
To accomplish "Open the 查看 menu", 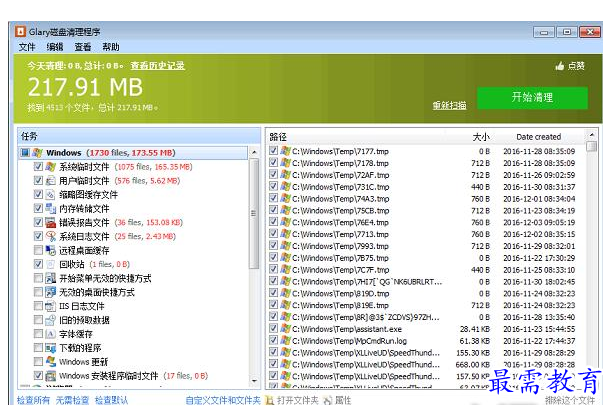I will click(x=83, y=47).
